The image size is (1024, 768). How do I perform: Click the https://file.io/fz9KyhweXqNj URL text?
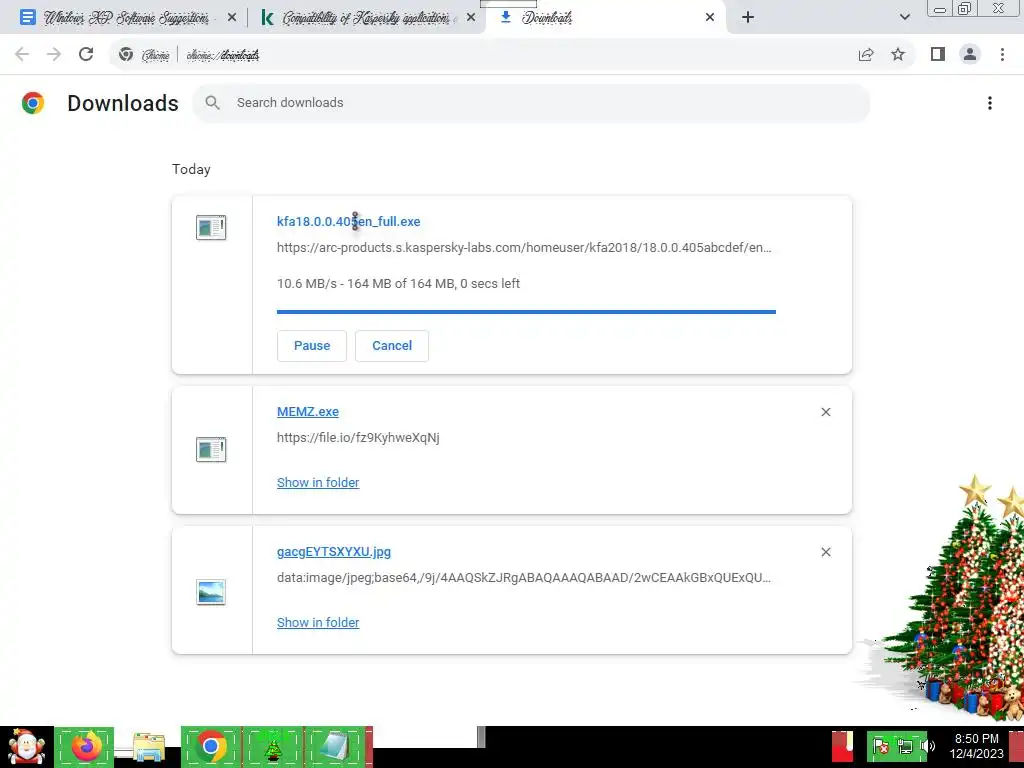pyautogui.click(x=358, y=438)
